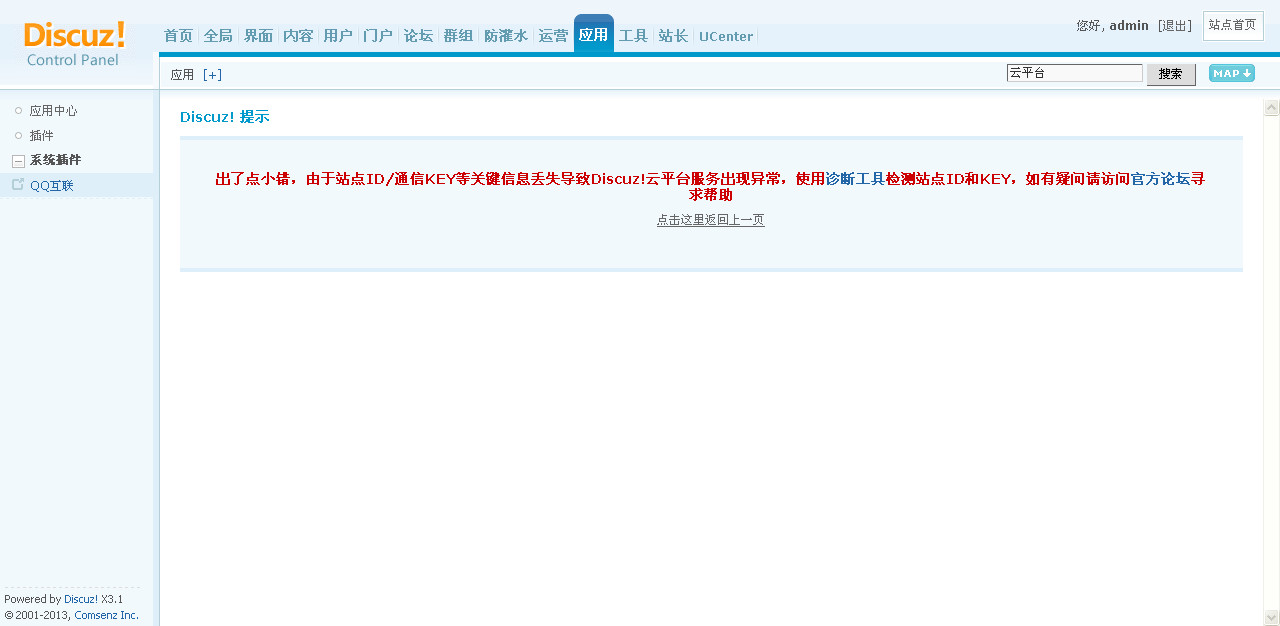The height and width of the screenshot is (626, 1280).
Task: Select the active 应用 tab
Action: click(x=594, y=34)
